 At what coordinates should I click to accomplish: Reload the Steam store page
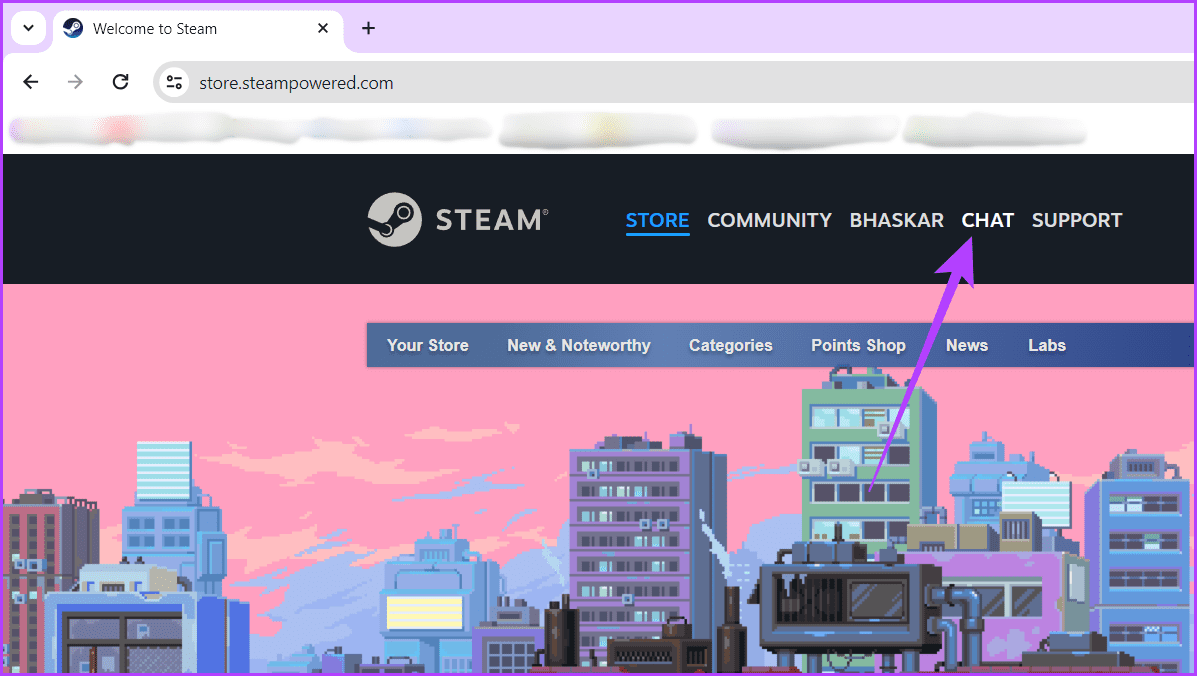(x=120, y=82)
